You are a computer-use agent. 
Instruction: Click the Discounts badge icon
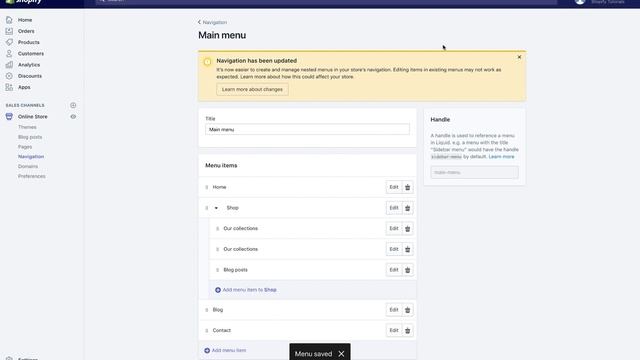pyautogui.click(x=9, y=76)
